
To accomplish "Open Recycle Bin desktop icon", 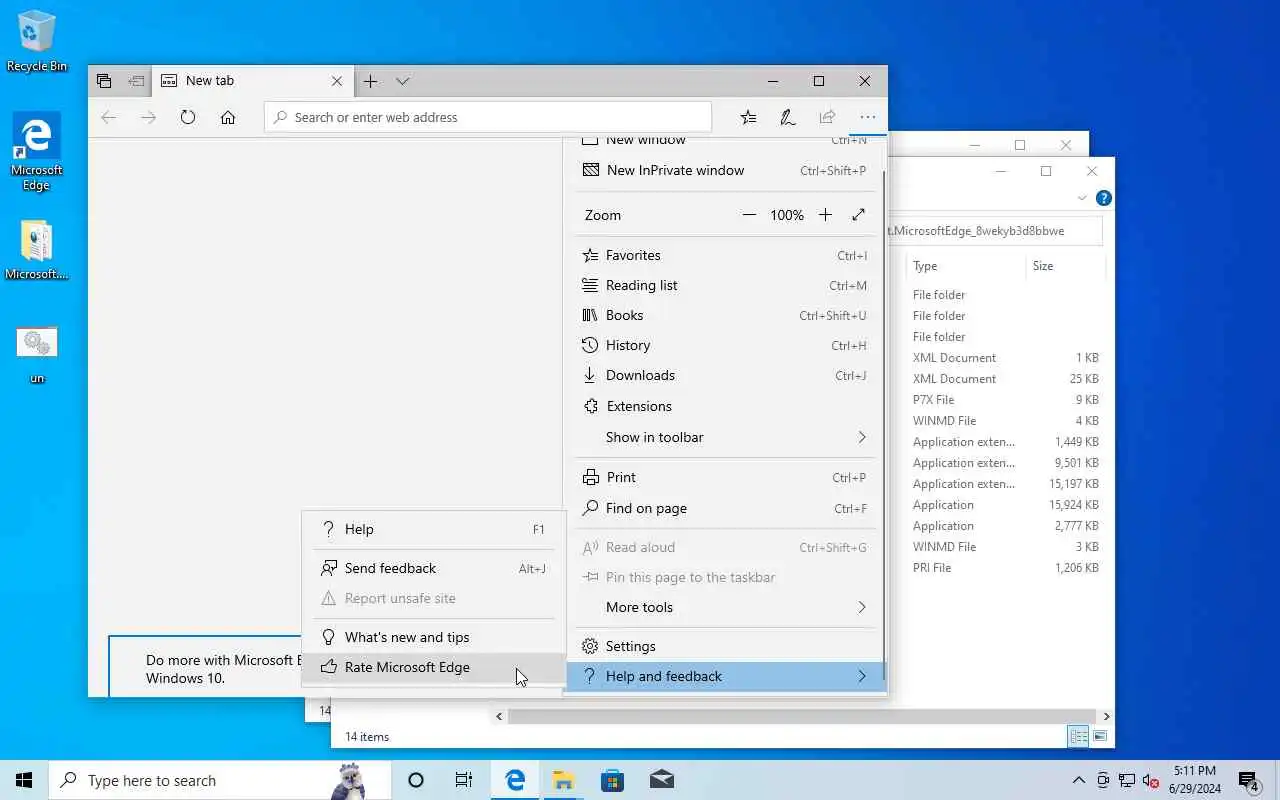I will point(37,41).
